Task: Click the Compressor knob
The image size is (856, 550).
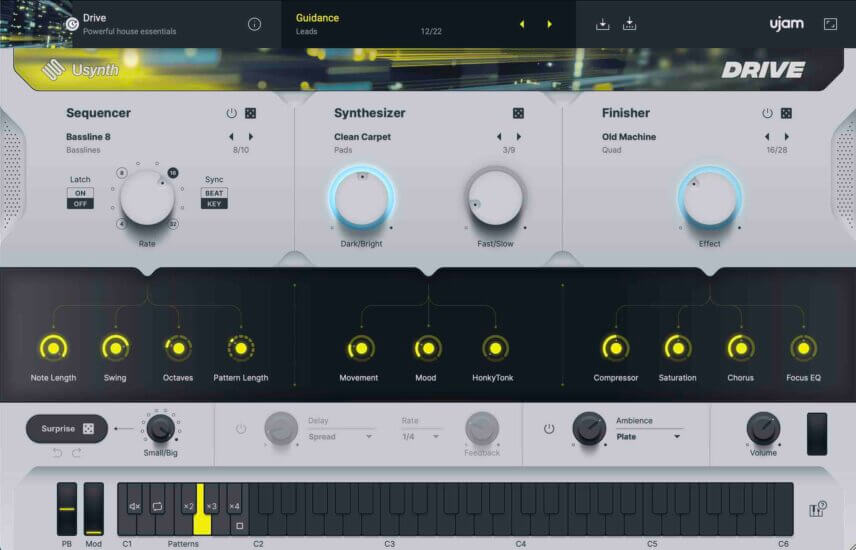Action: [x=616, y=348]
